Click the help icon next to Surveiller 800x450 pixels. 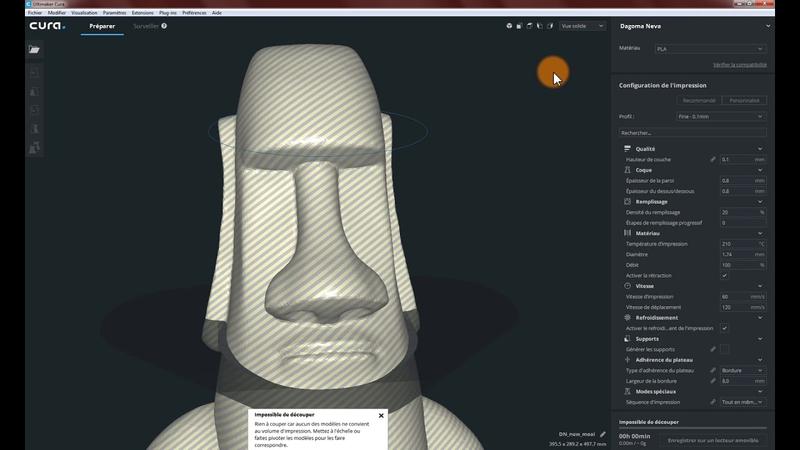pyautogui.click(x=164, y=26)
